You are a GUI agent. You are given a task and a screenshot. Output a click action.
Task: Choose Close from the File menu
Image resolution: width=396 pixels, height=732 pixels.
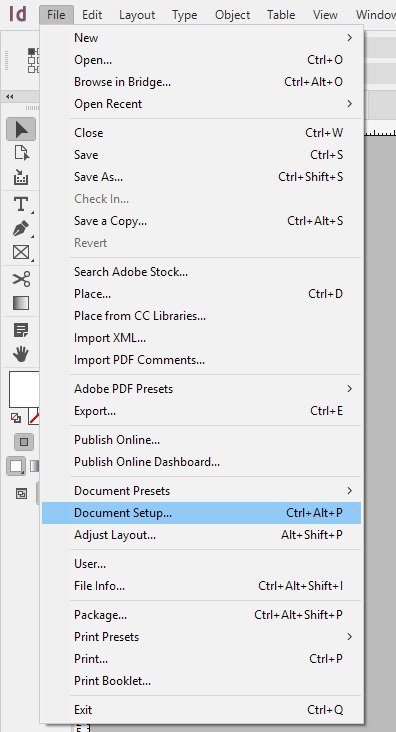click(x=201, y=133)
